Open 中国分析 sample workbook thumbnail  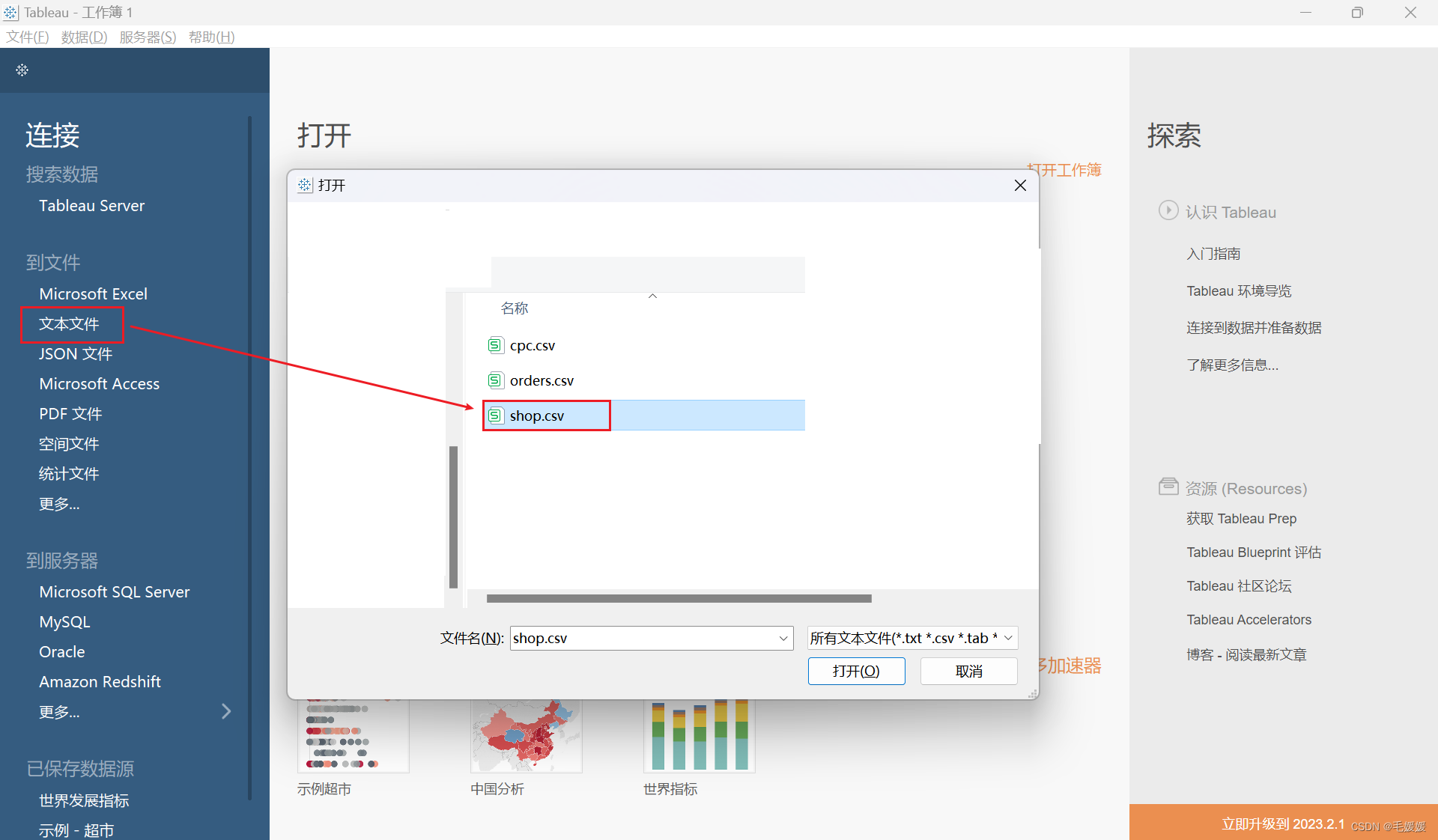[x=526, y=736]
